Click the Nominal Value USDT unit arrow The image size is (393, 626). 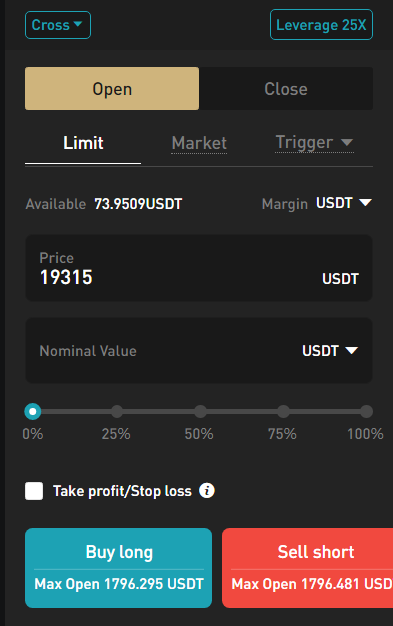(x=351, y=351)
